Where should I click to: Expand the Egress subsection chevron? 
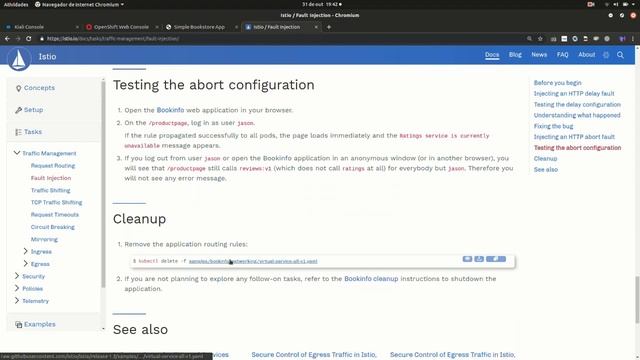pos(26,263)
